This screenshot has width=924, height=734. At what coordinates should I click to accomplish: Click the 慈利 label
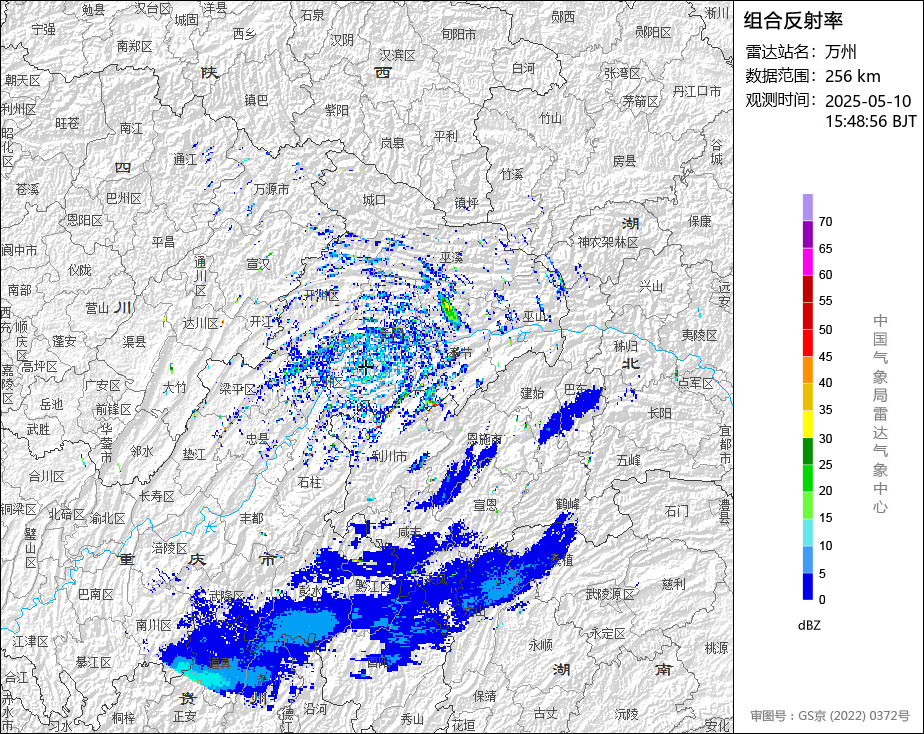coord(674,583)
